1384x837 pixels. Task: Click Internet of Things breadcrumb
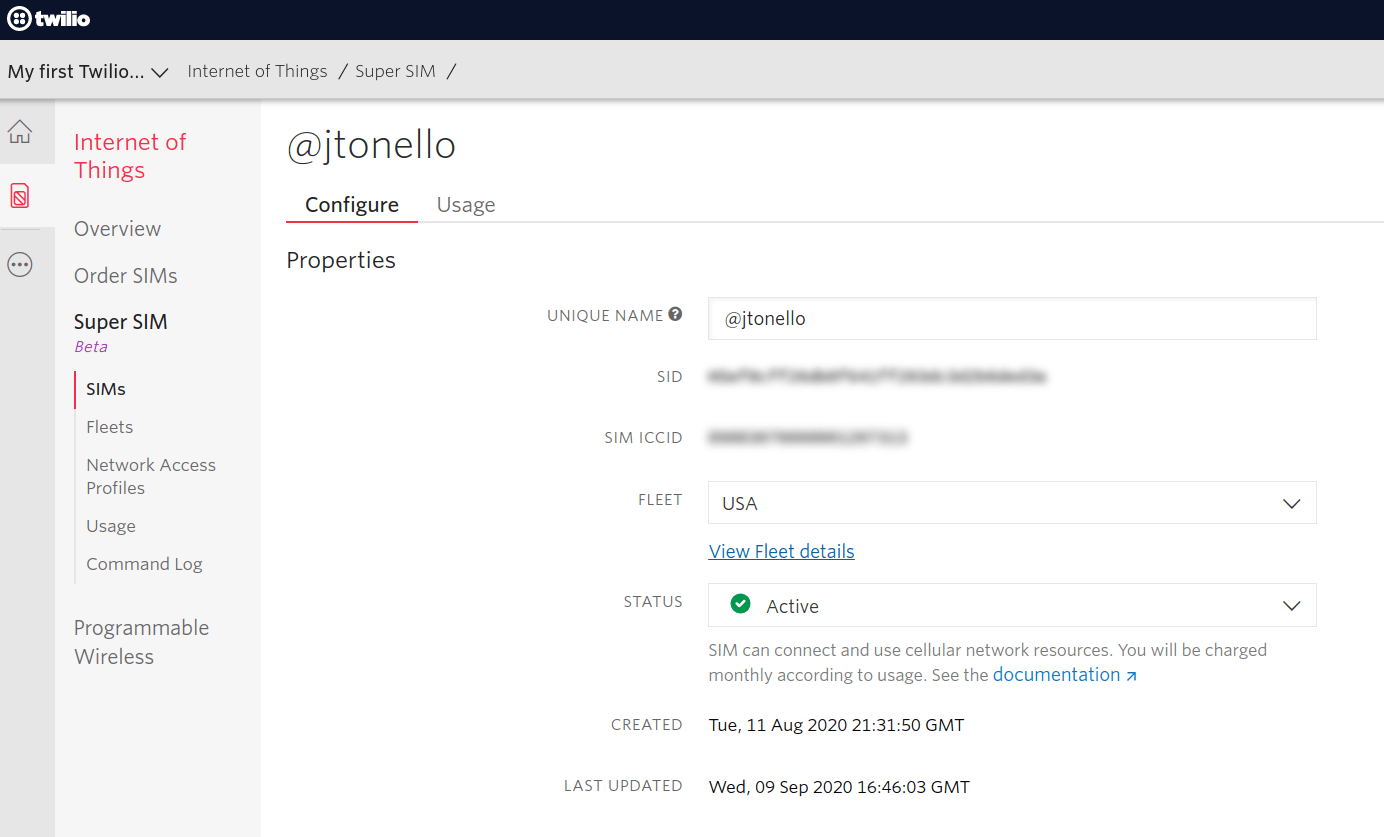pos(257,71)
